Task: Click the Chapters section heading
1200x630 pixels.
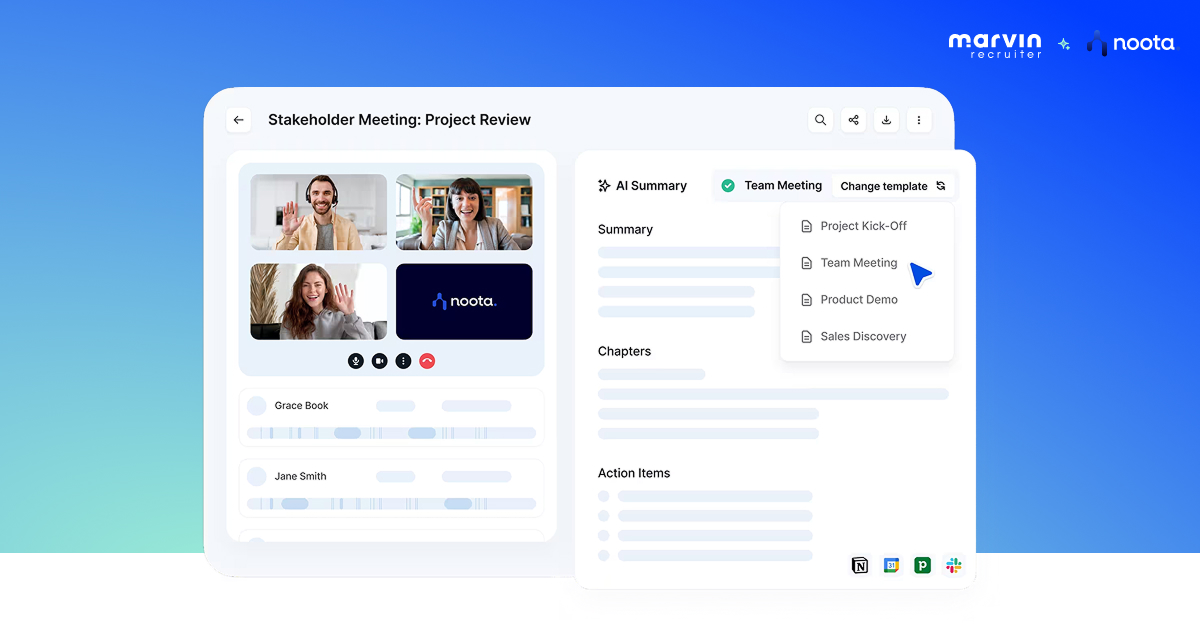Action: point(624,352)
